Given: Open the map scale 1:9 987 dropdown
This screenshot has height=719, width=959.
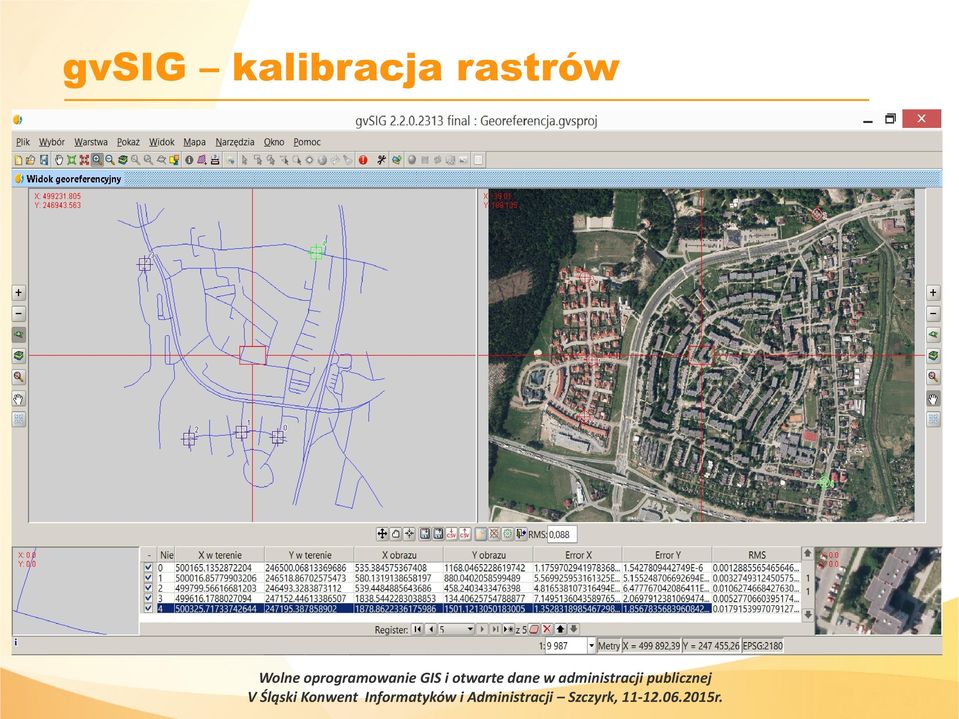Looking at the screenshot, I should tap(591, 646).
